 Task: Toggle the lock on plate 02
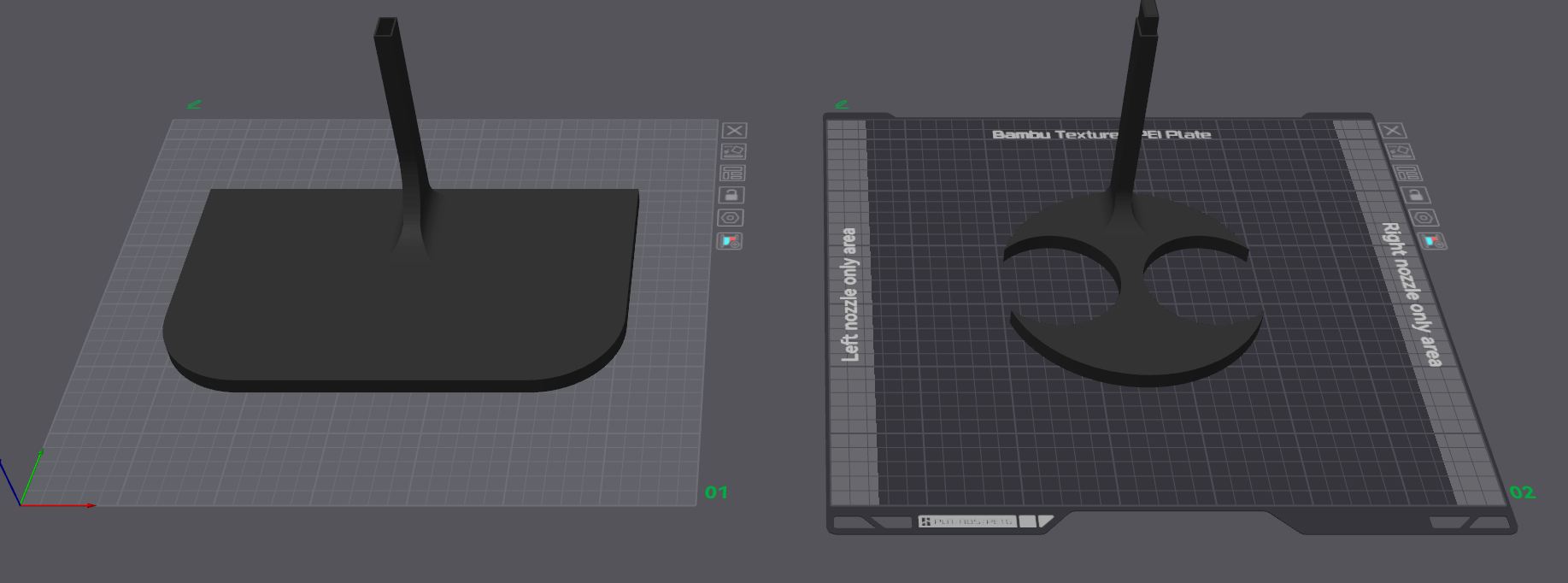pos(1414,196)
